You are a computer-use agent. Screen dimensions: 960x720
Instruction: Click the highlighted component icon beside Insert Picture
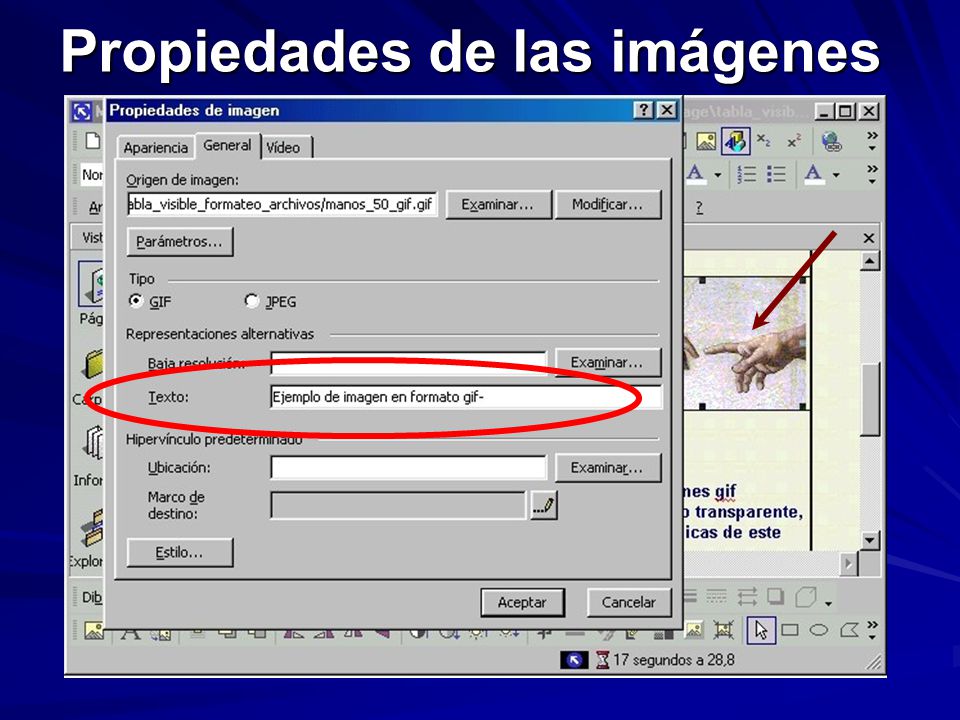(735, 141)
